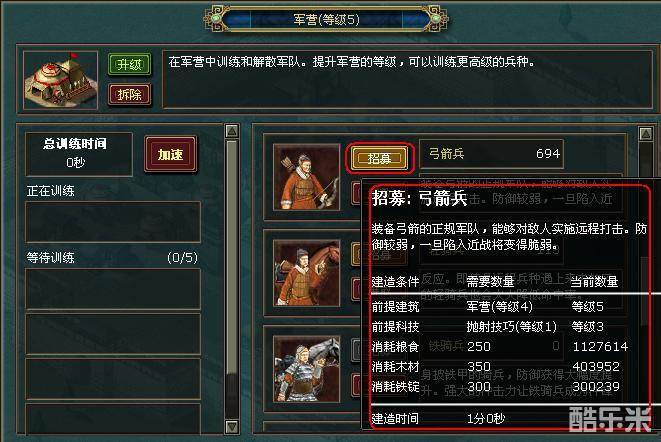Click the 招募 recruit button for archers

379,158
